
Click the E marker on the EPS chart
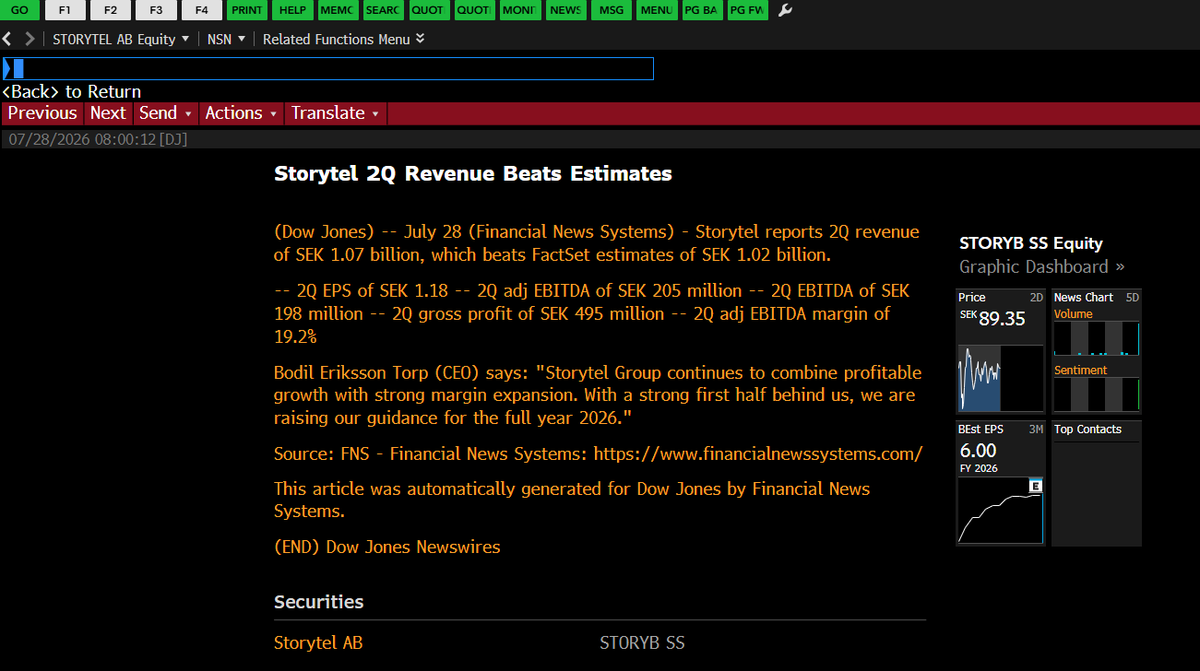pyautogui.click(x=1036, y=486)
